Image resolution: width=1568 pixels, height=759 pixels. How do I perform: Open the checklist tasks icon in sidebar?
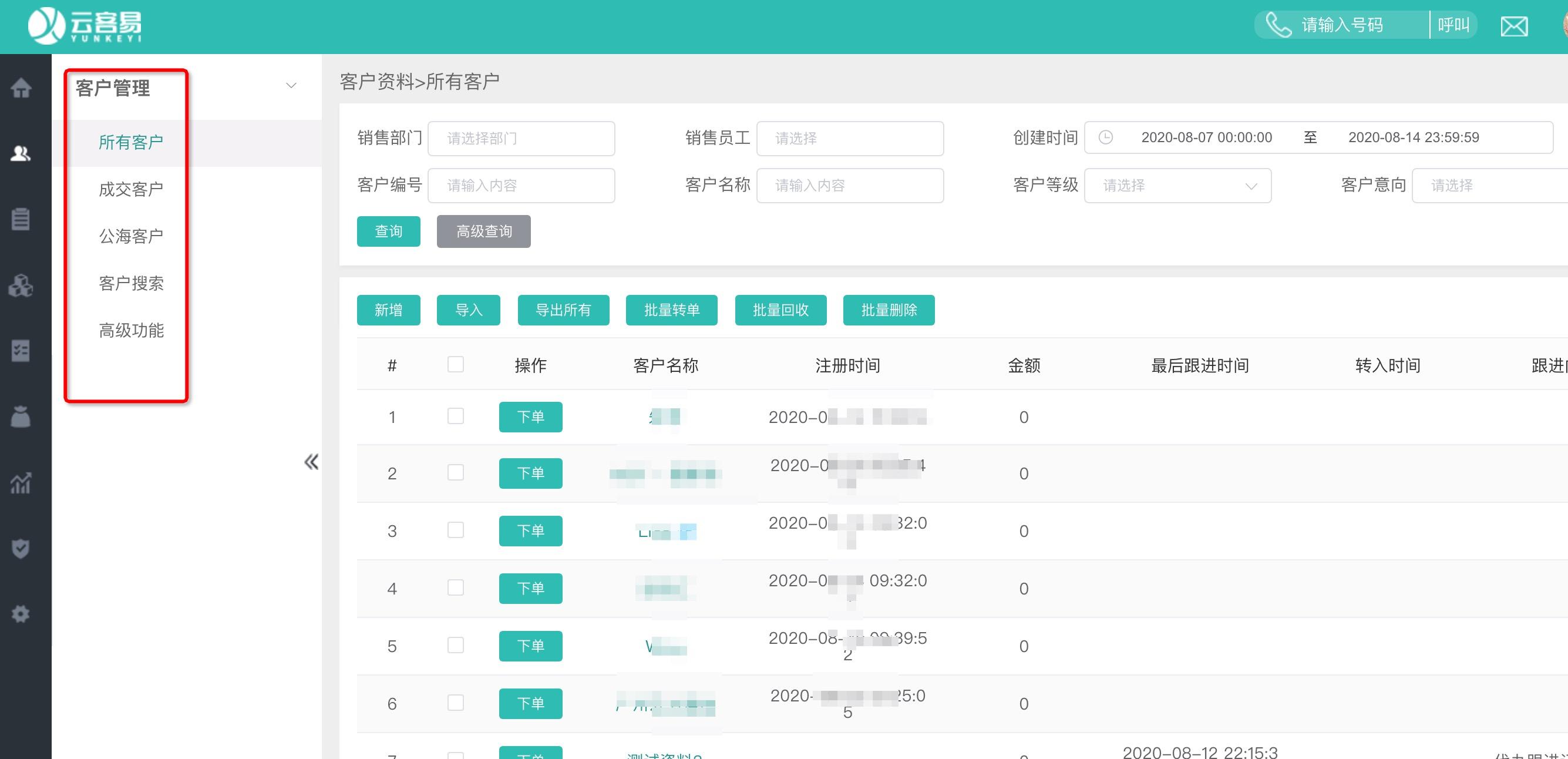point(21,351)
